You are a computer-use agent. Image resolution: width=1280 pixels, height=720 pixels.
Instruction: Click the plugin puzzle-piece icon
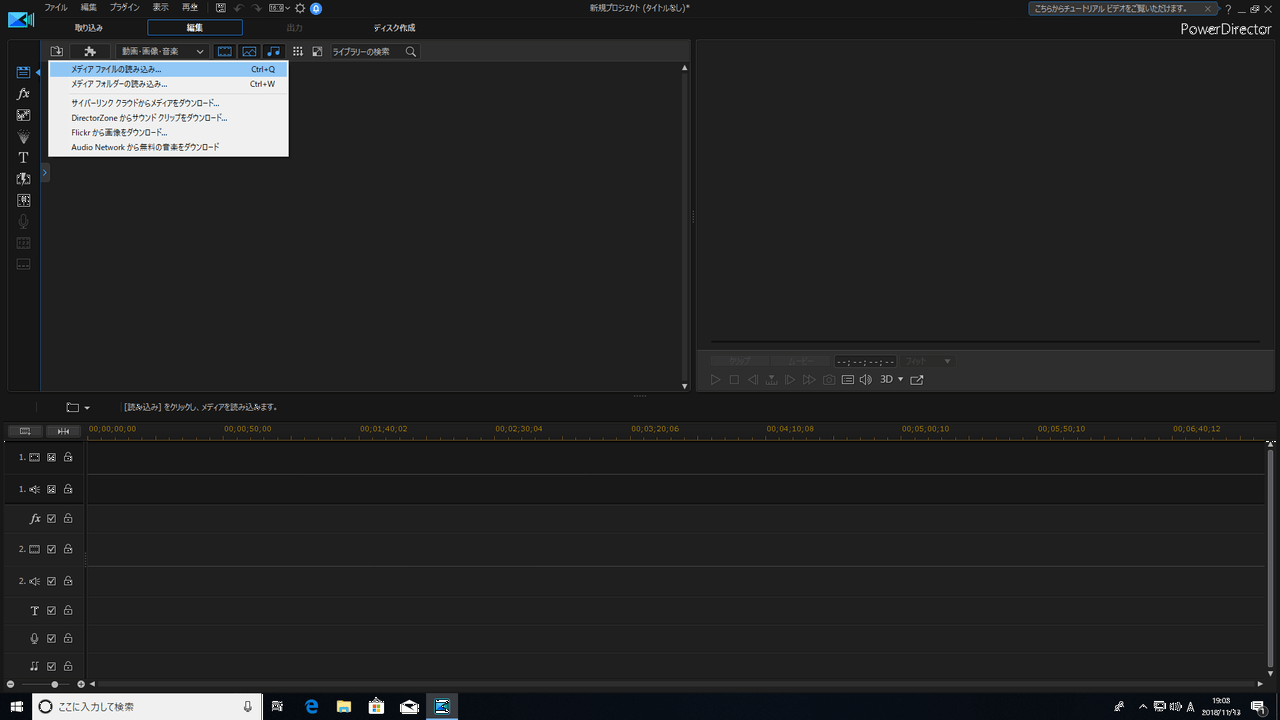(90, 51)
